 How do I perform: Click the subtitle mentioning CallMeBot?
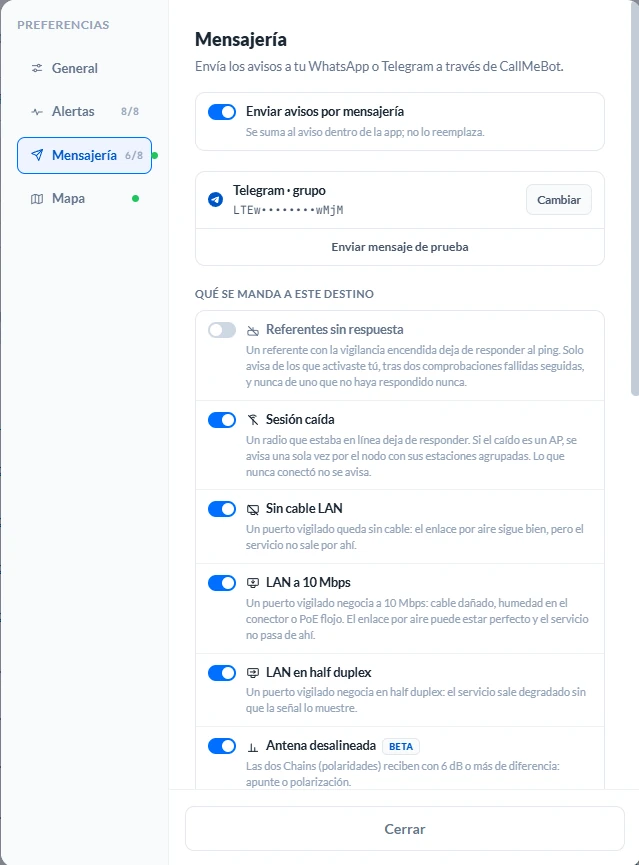tap(379, 66)
